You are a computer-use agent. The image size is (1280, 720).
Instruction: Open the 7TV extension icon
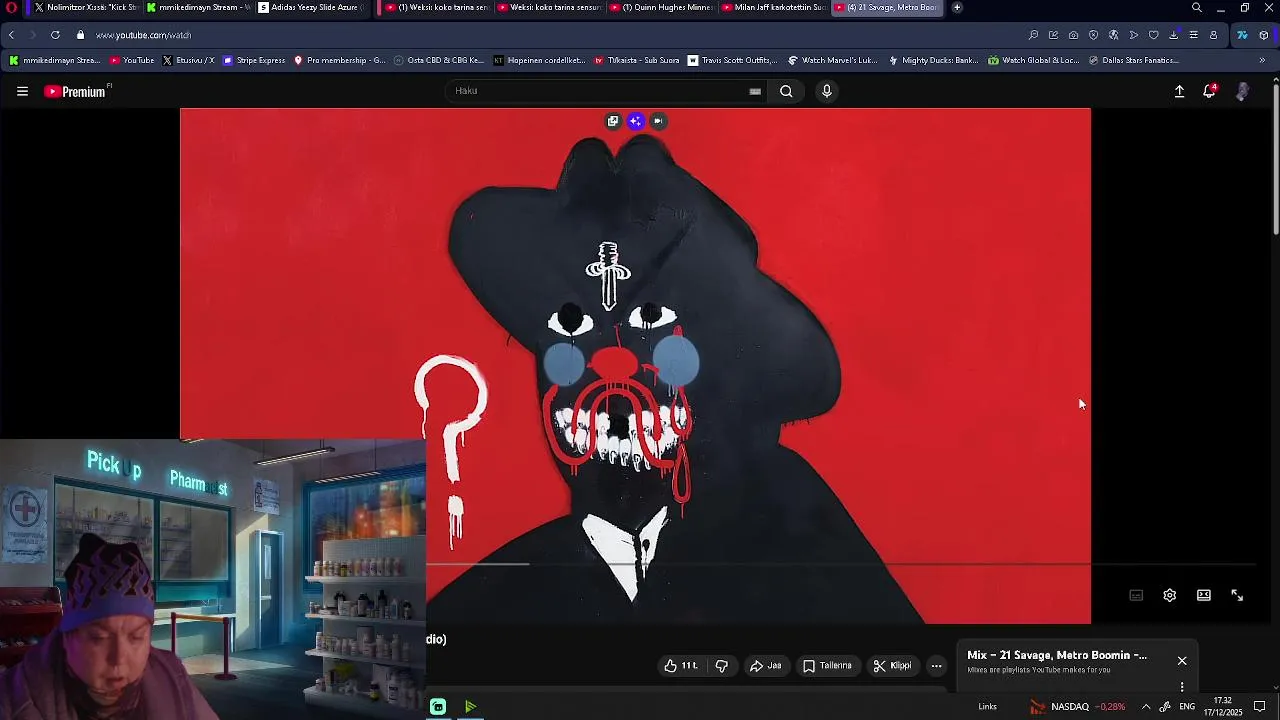point(1242,35)
